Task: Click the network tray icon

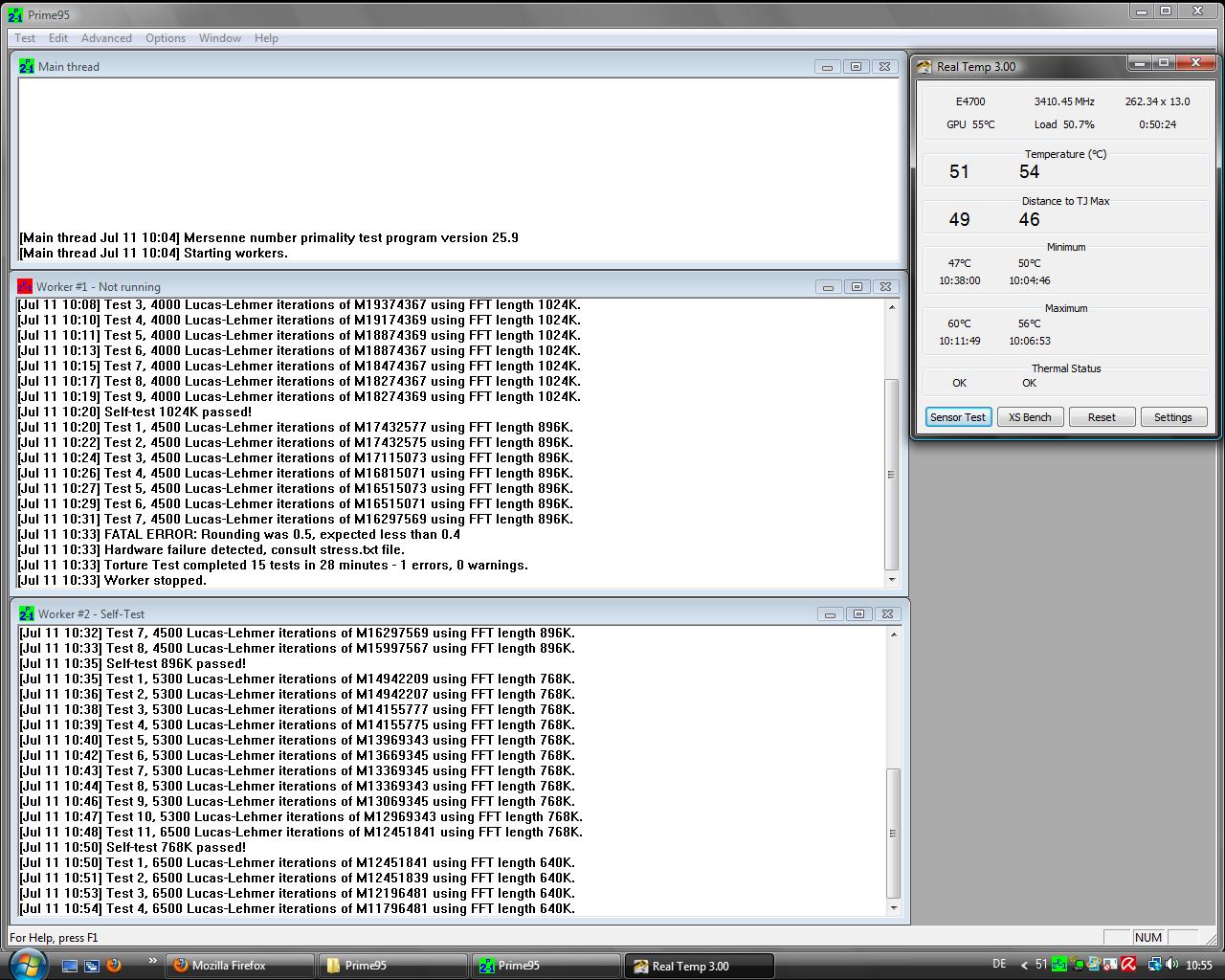Action: point(1154,965)
